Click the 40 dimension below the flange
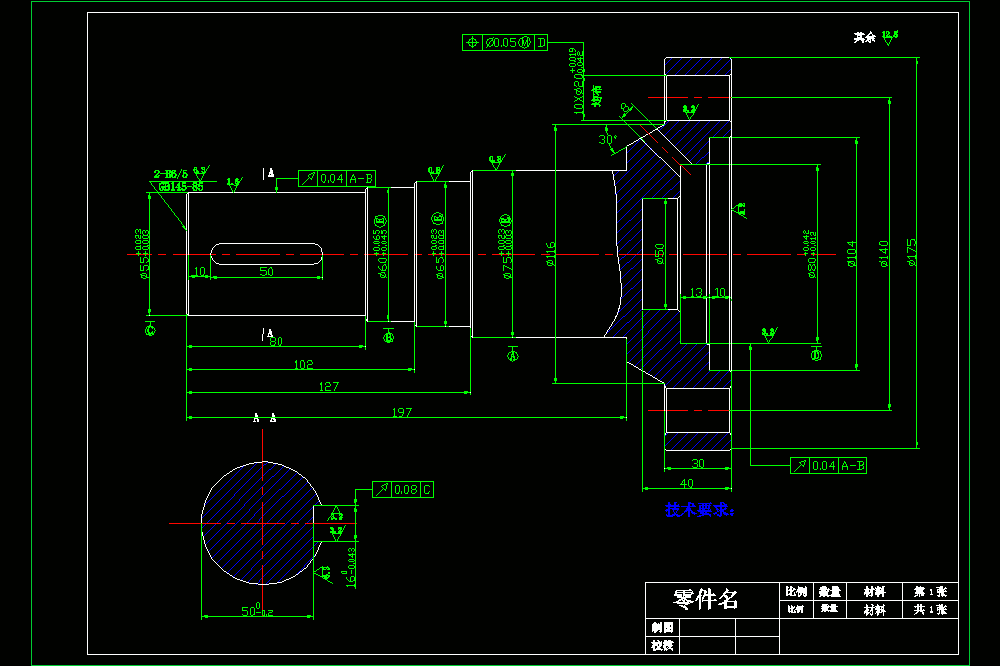Screen dimensions: 1000x666 (687, 483)
